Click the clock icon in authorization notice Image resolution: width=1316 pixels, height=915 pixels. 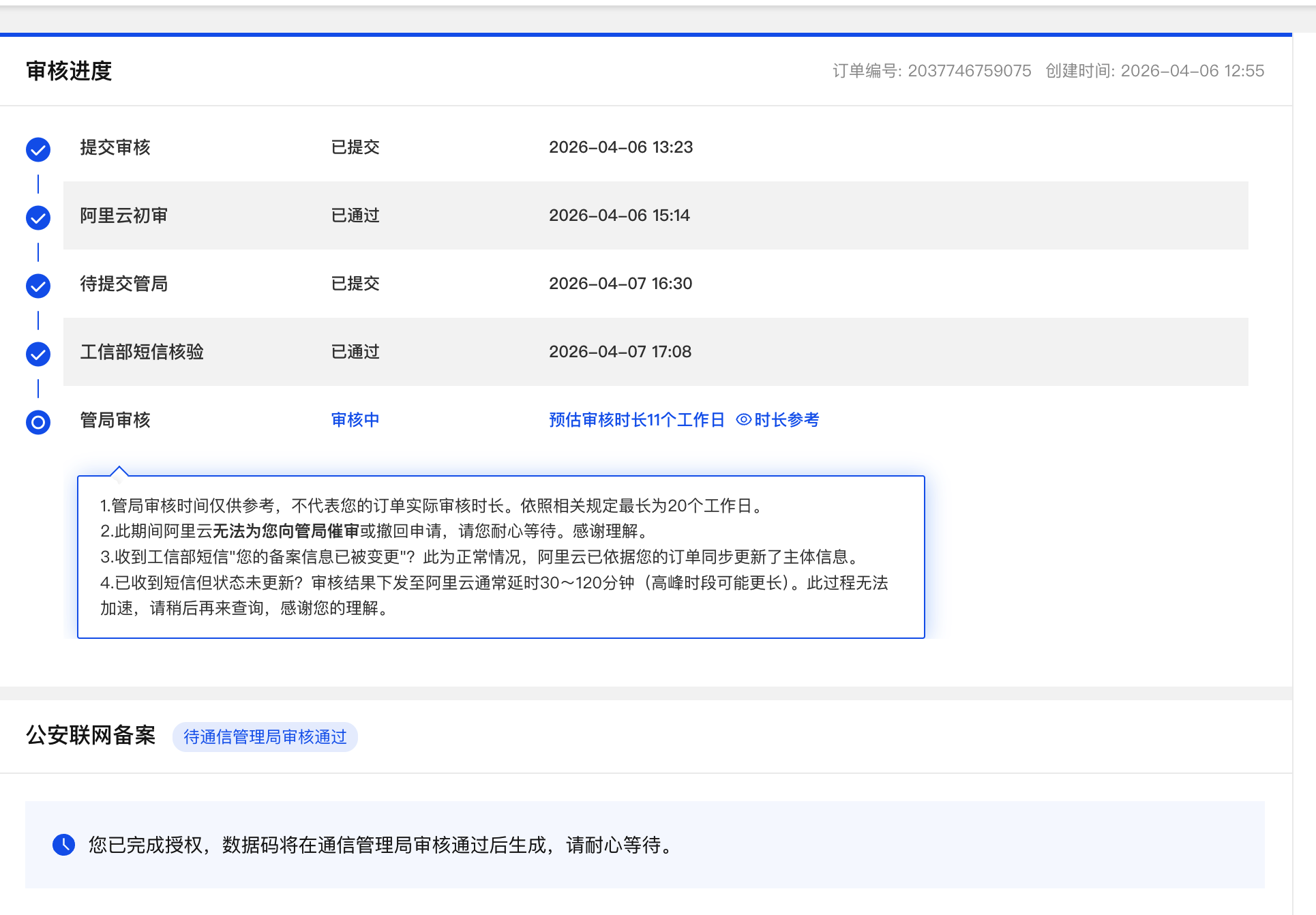(x=64, y=845)
